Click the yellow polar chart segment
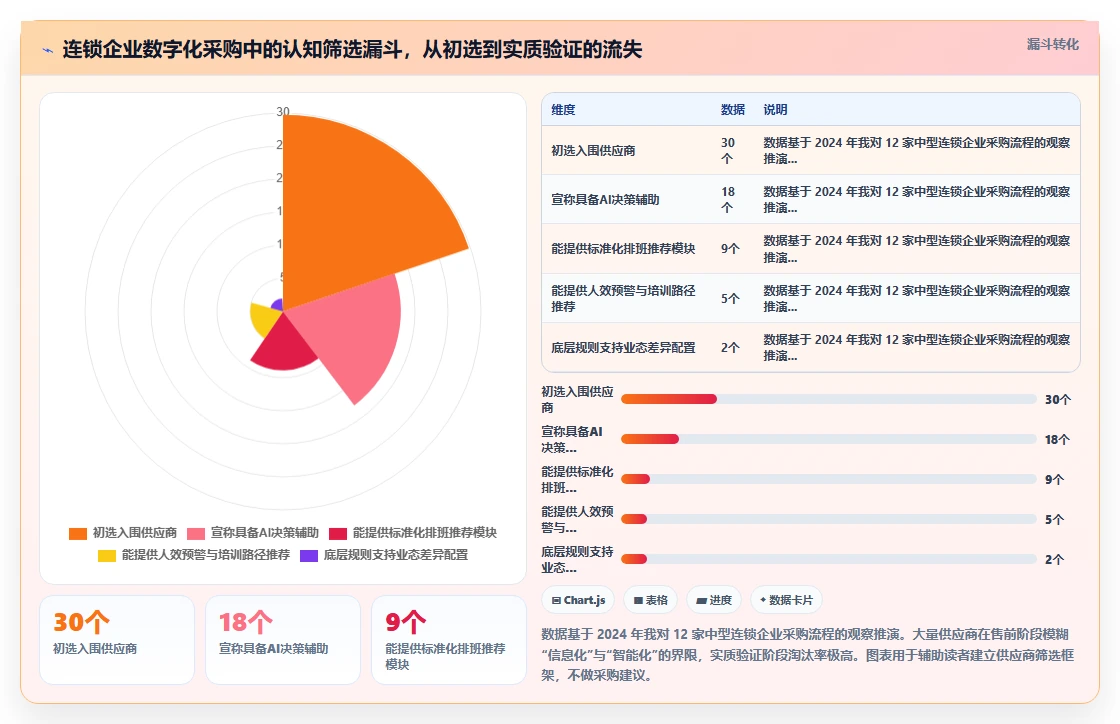This screenshot has width=1120, height=724. (x=264, y=319)
